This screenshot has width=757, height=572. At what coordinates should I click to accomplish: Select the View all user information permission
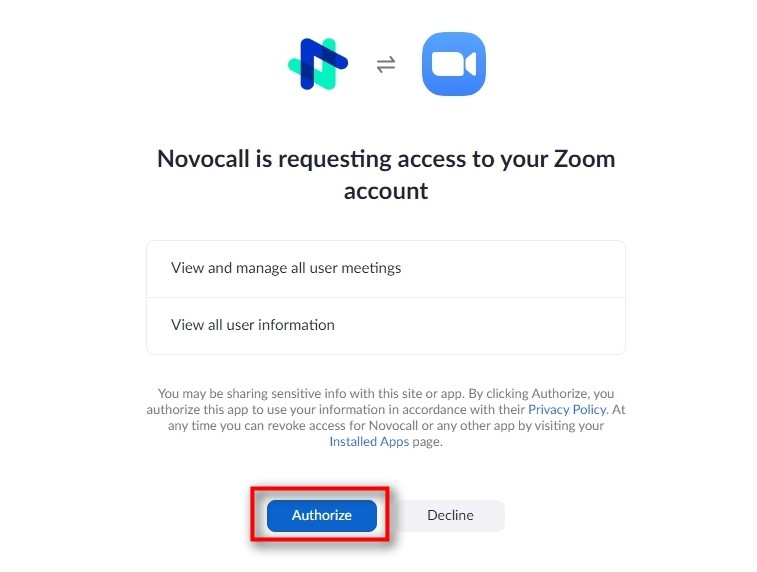(386, 325)
